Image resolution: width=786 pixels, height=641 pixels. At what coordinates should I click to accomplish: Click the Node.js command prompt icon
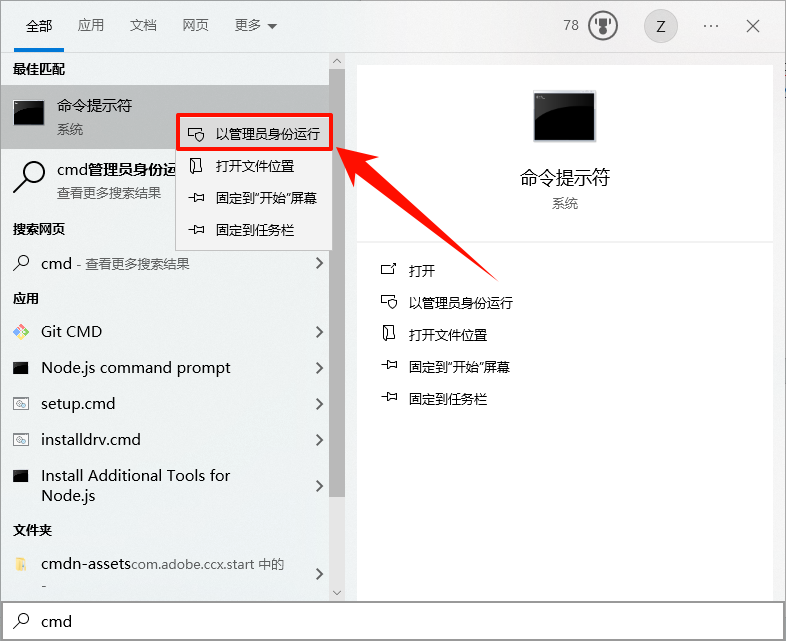click(x=21, y=368)
